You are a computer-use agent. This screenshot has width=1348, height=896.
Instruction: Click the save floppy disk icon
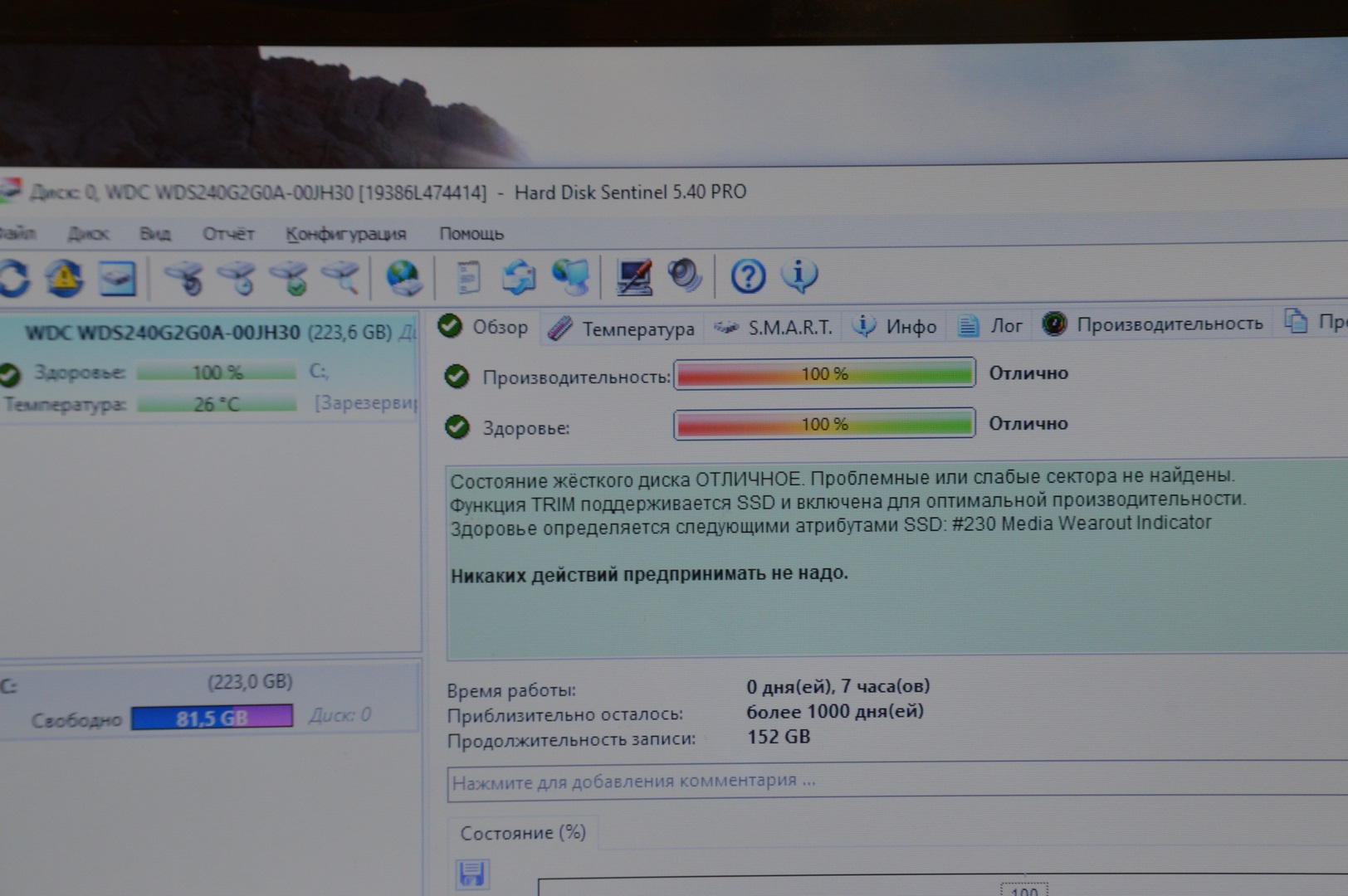473,874
